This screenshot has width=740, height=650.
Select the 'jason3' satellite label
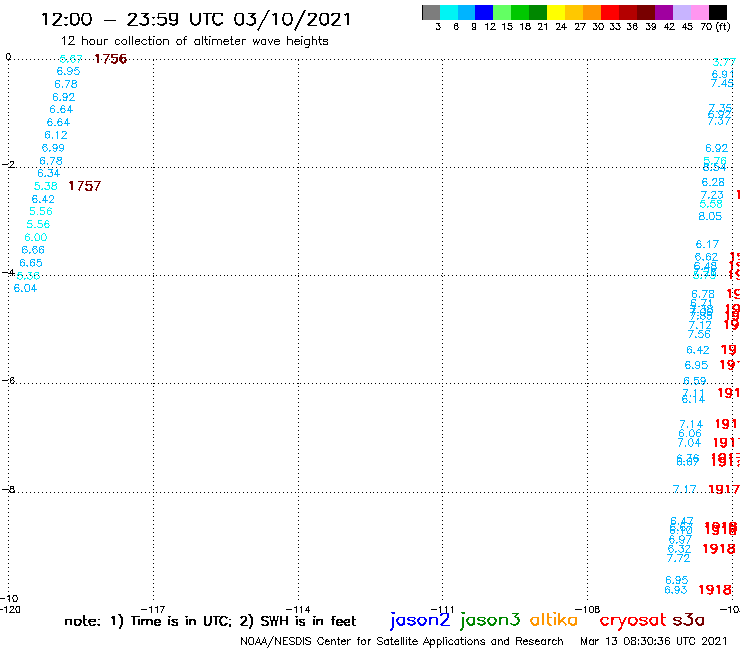pos(490,620)
